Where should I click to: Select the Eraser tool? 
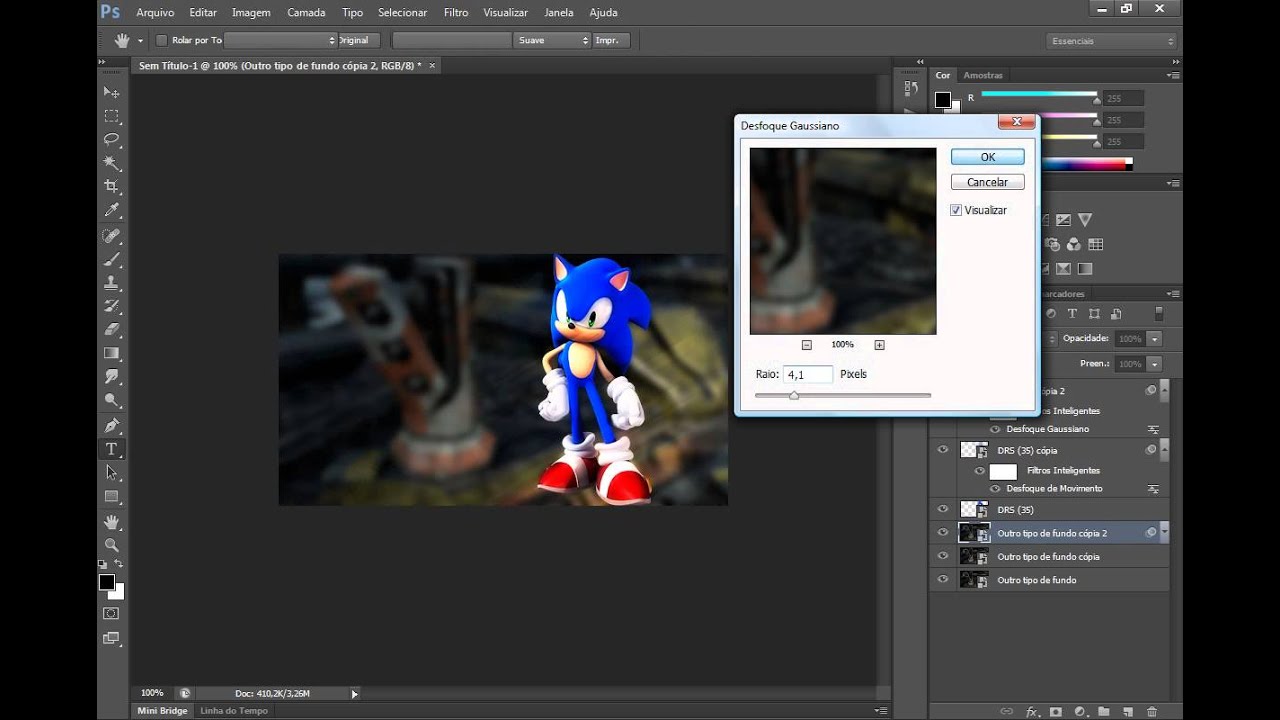coord(112,329)
